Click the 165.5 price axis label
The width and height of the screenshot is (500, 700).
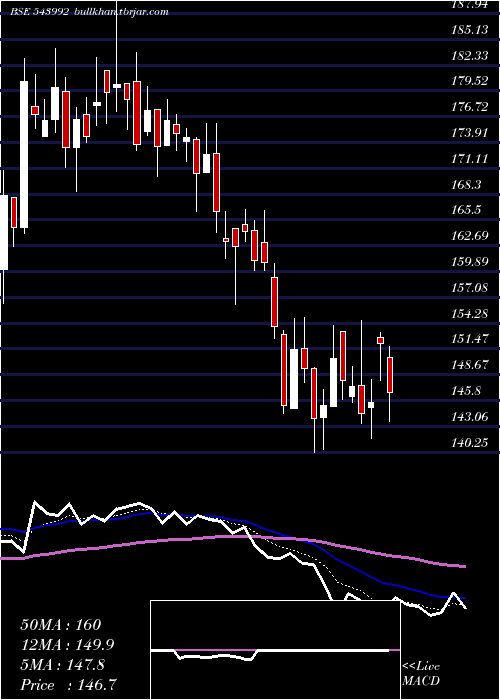click(466, 210)
